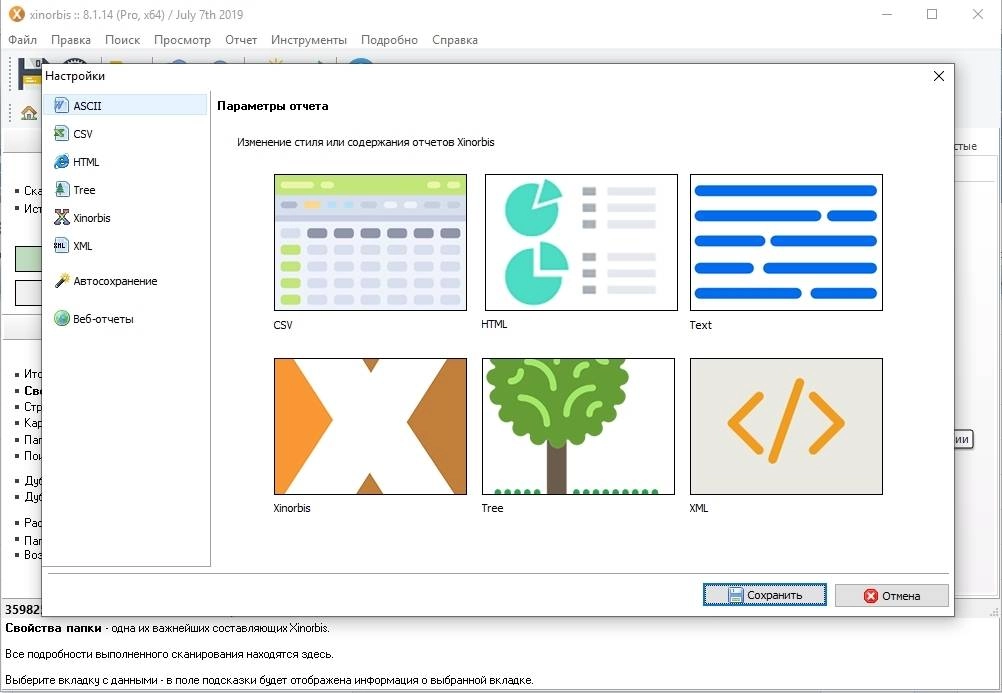The width and height of the screenshot is (1002, 693).
Task: Click the Веб-отчеты globe icon
Action: [x=61, y=318]
